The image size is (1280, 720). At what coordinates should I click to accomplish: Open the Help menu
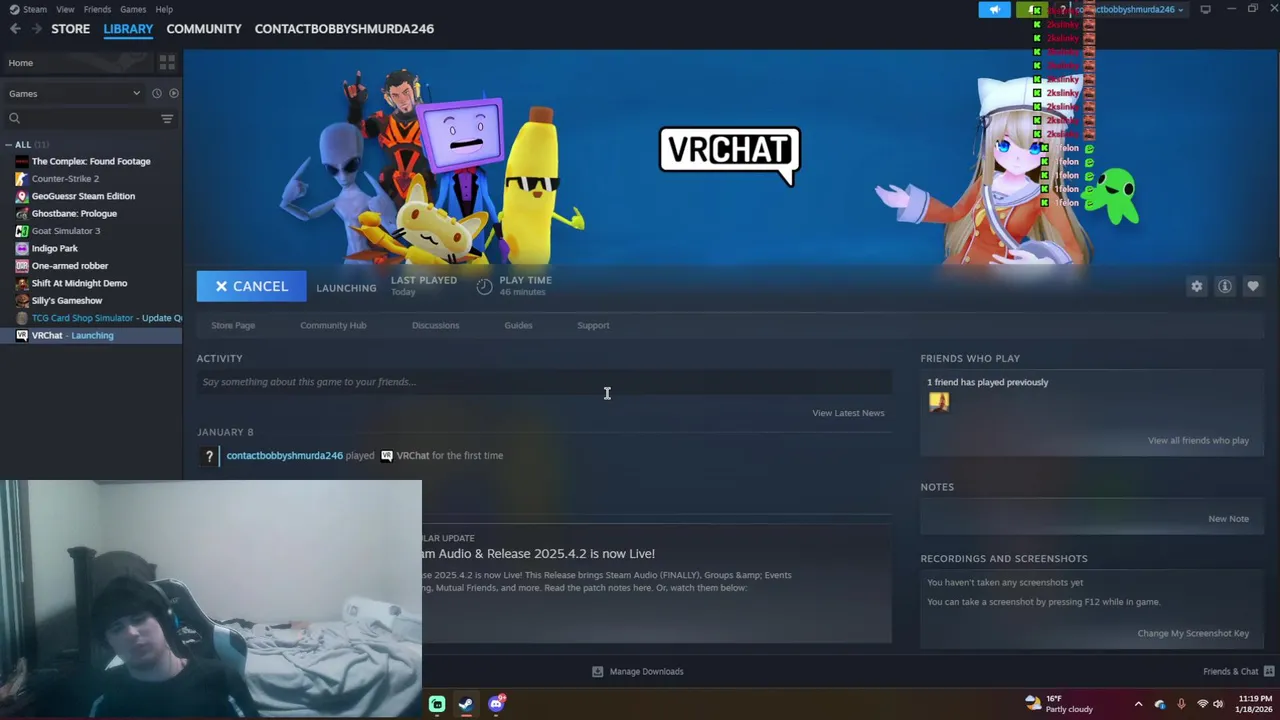[x=164, y=9]
